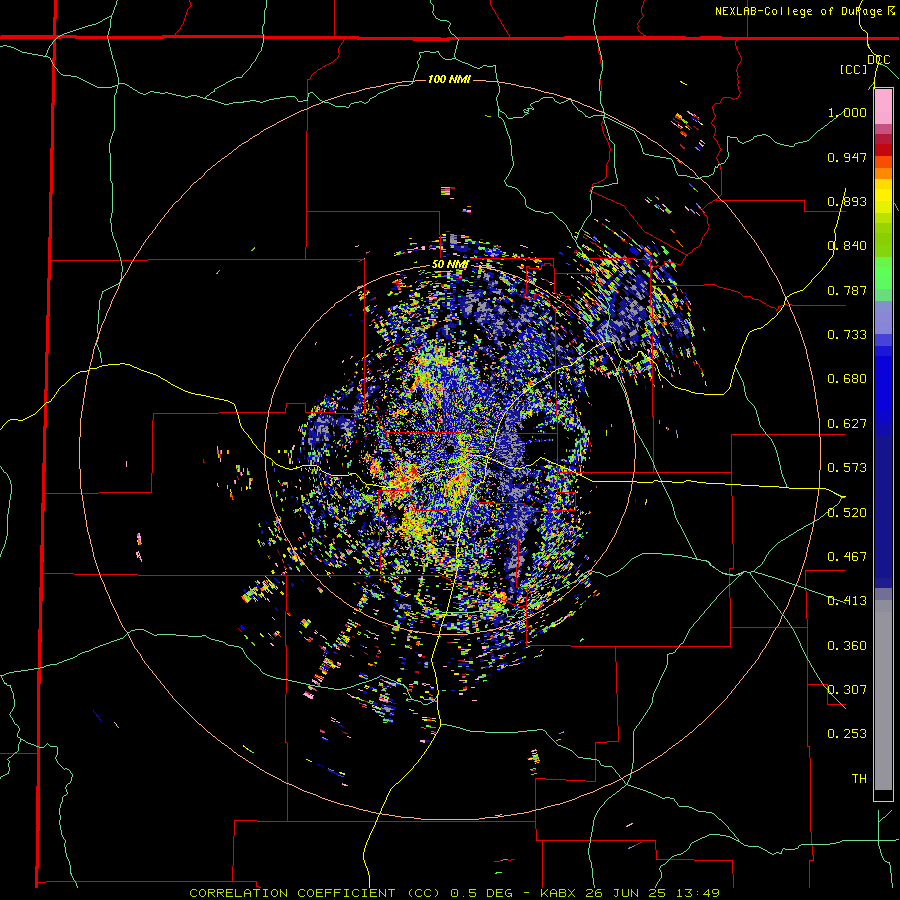Click the 0.253 color scale value
The height and width of the screenshot is (900, 900).
tap(847, 734)
